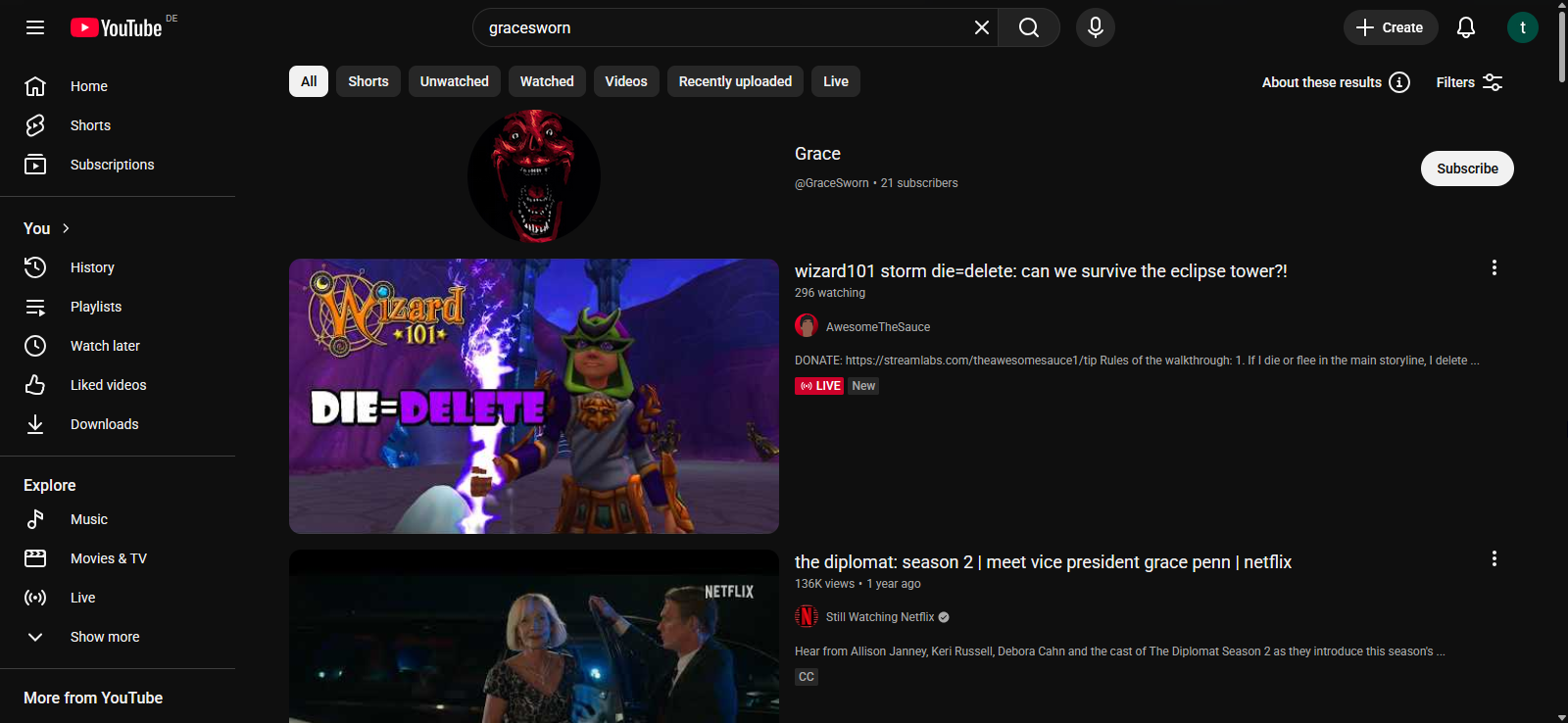Open the notifications bell
The image size is (1568, 723).
tap(1466, 27)
